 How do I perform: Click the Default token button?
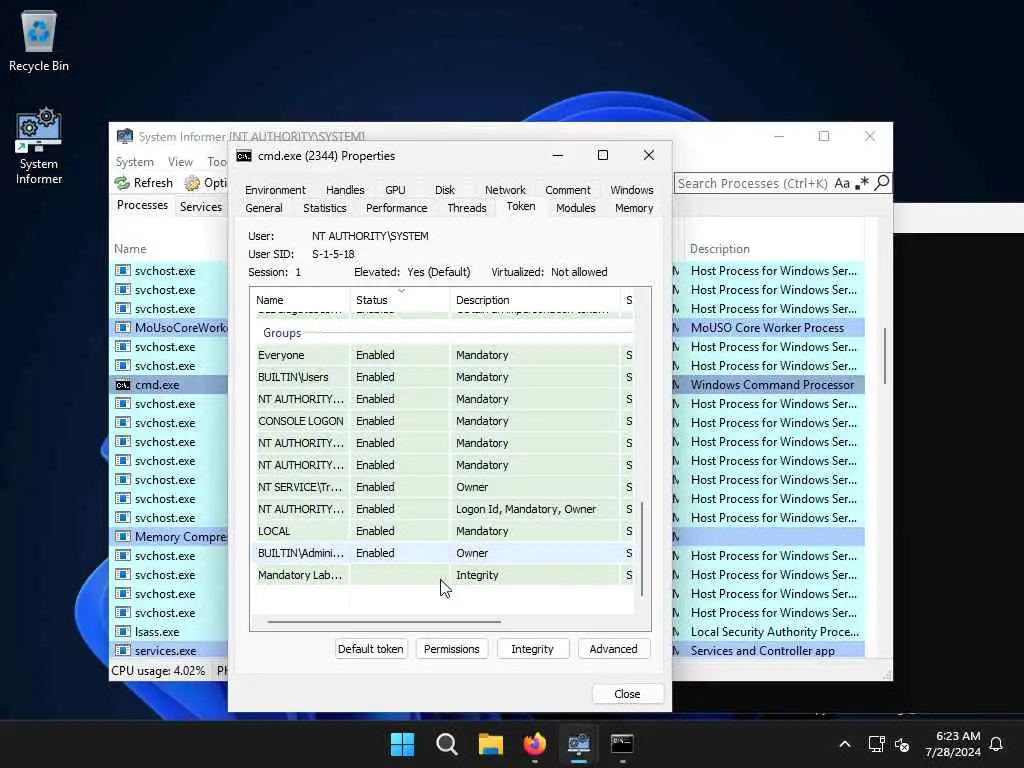click(370, 649)
